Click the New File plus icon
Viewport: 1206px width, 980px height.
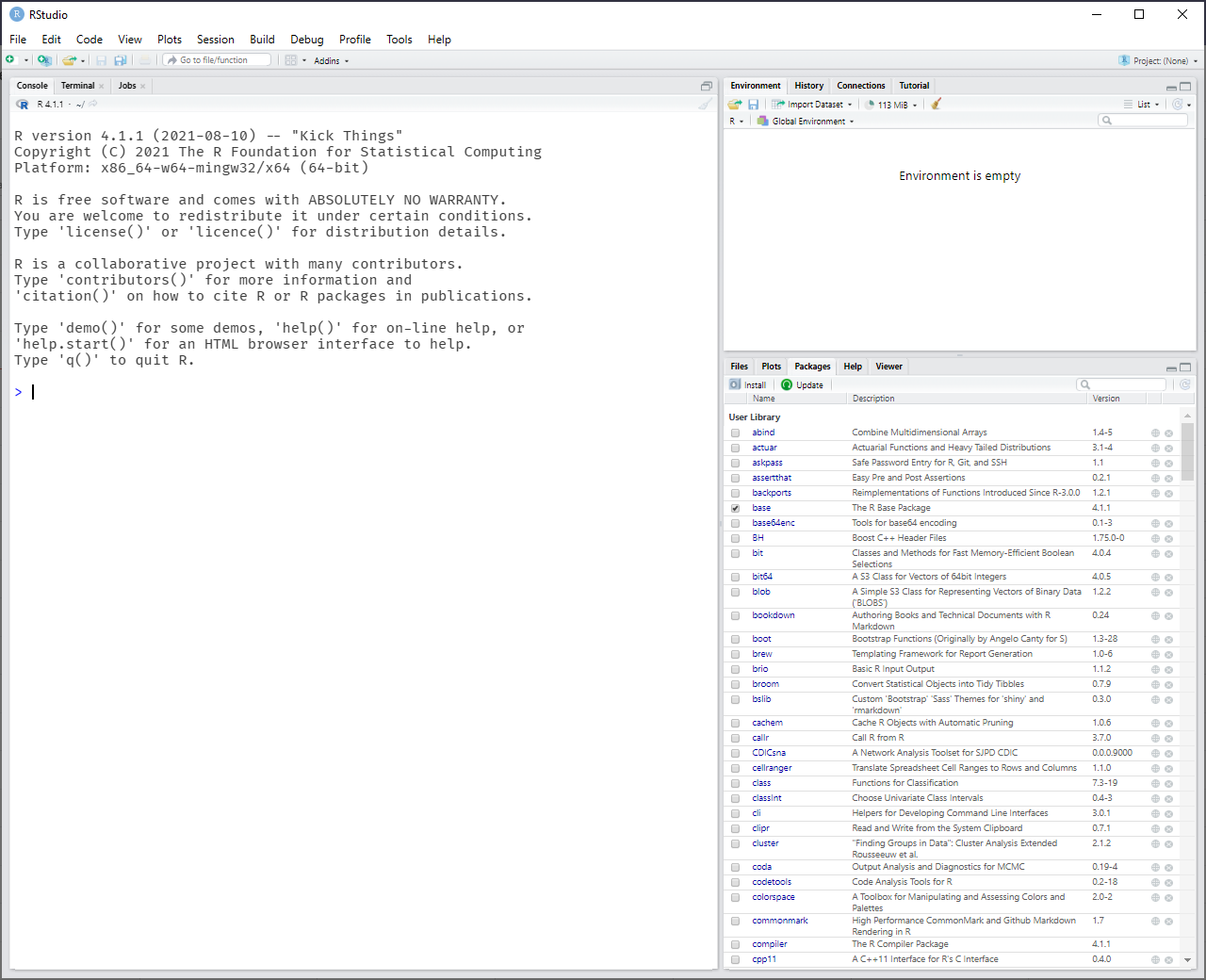tap(11, 60)
